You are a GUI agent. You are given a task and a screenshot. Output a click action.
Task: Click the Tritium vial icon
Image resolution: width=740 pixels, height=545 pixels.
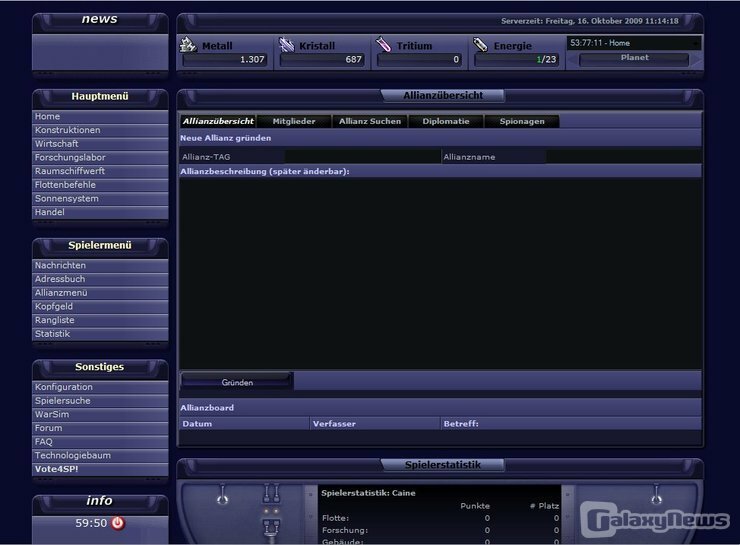coord(383,44)
